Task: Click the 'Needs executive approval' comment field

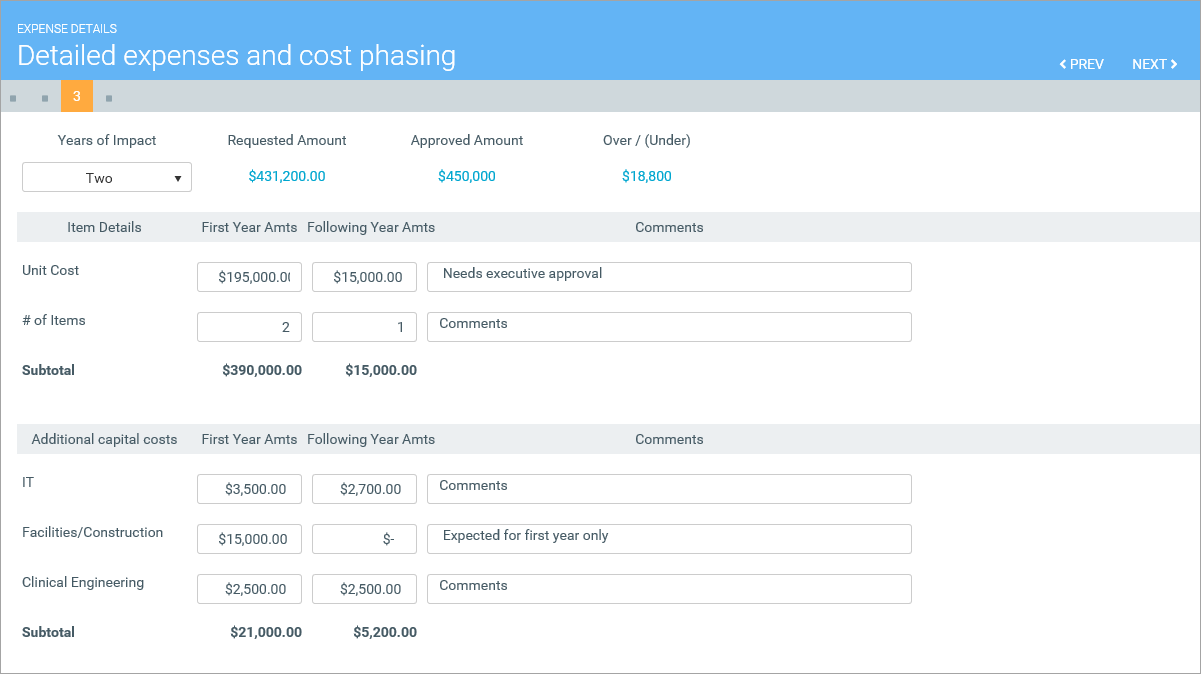Action: 669,277
